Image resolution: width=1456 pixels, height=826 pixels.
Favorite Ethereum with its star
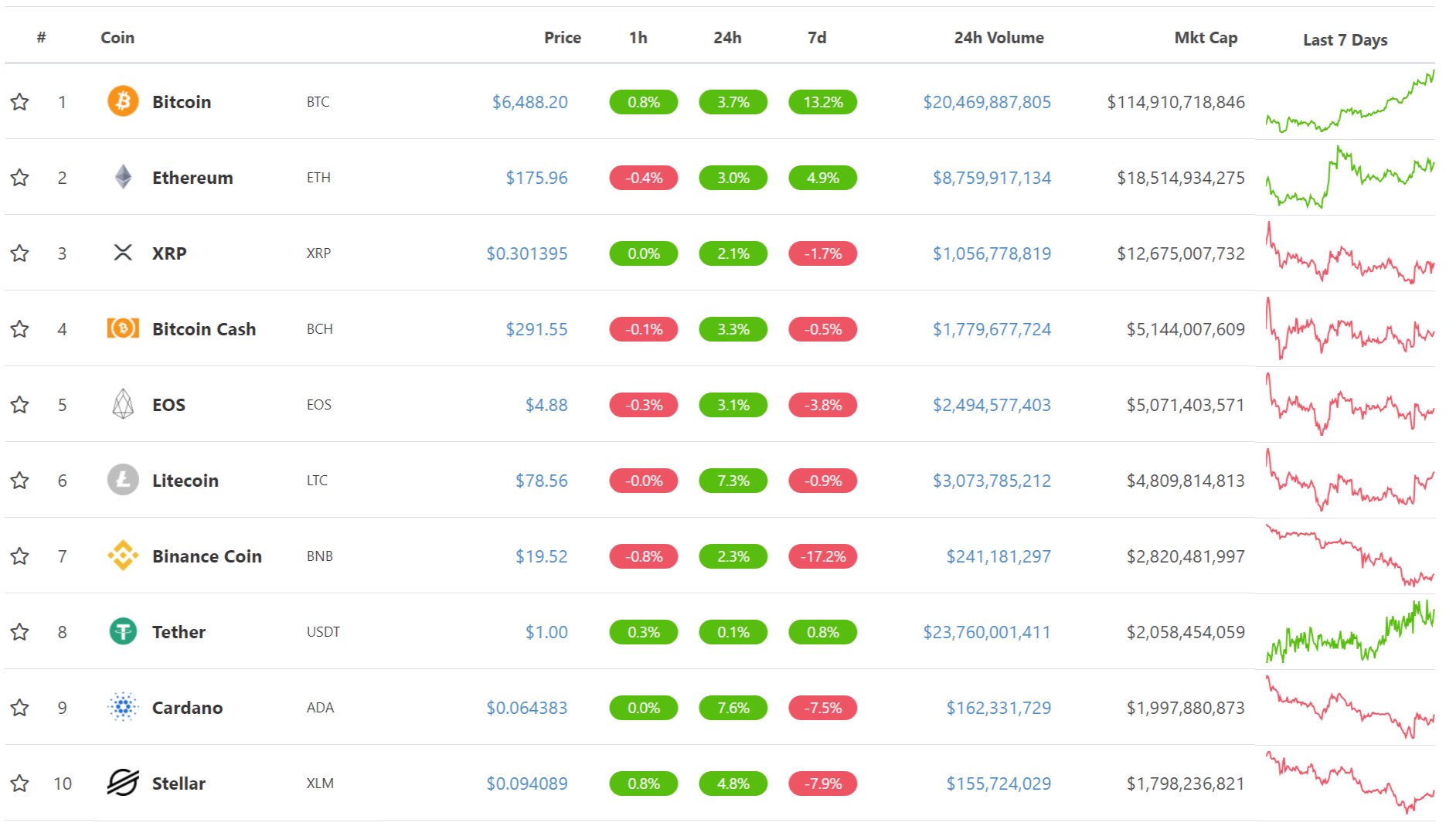tap(20, 177)
